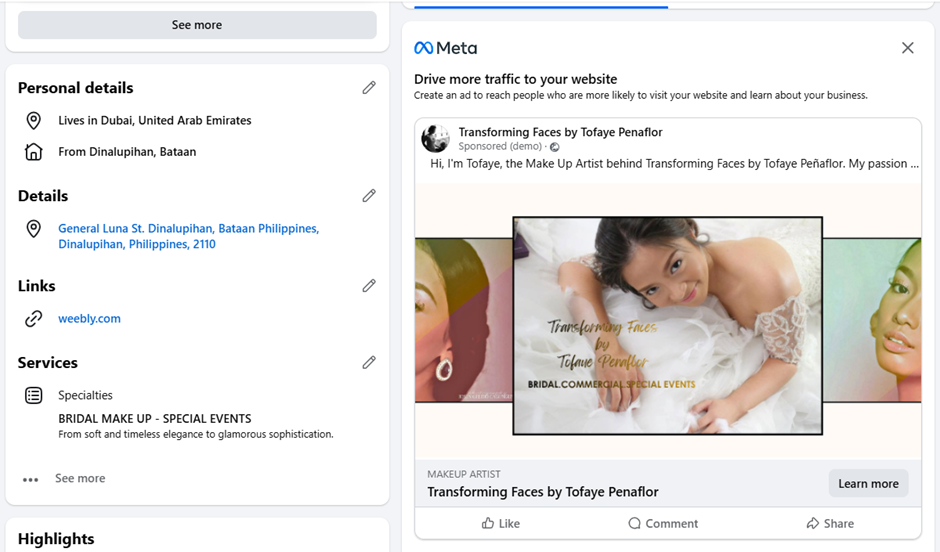This screenshot has width=940, height=552.
Task: Click location pin beside Lives in Dubai
Action: (x=34, y=120)
